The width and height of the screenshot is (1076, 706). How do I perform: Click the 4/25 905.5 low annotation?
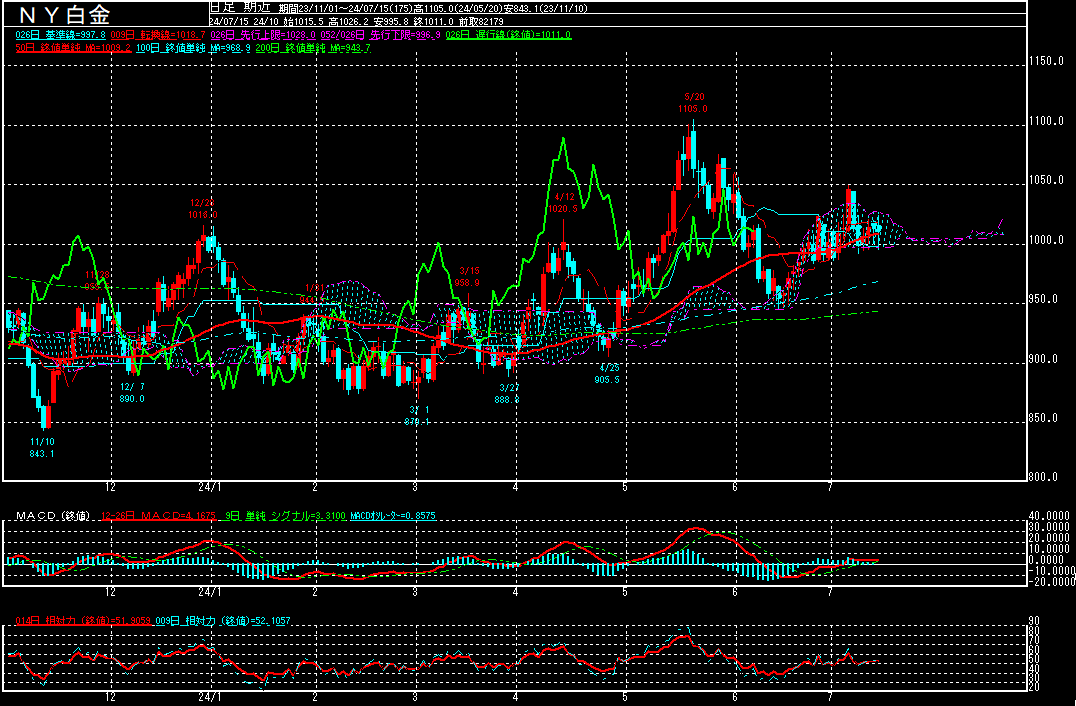coord(608,374)
